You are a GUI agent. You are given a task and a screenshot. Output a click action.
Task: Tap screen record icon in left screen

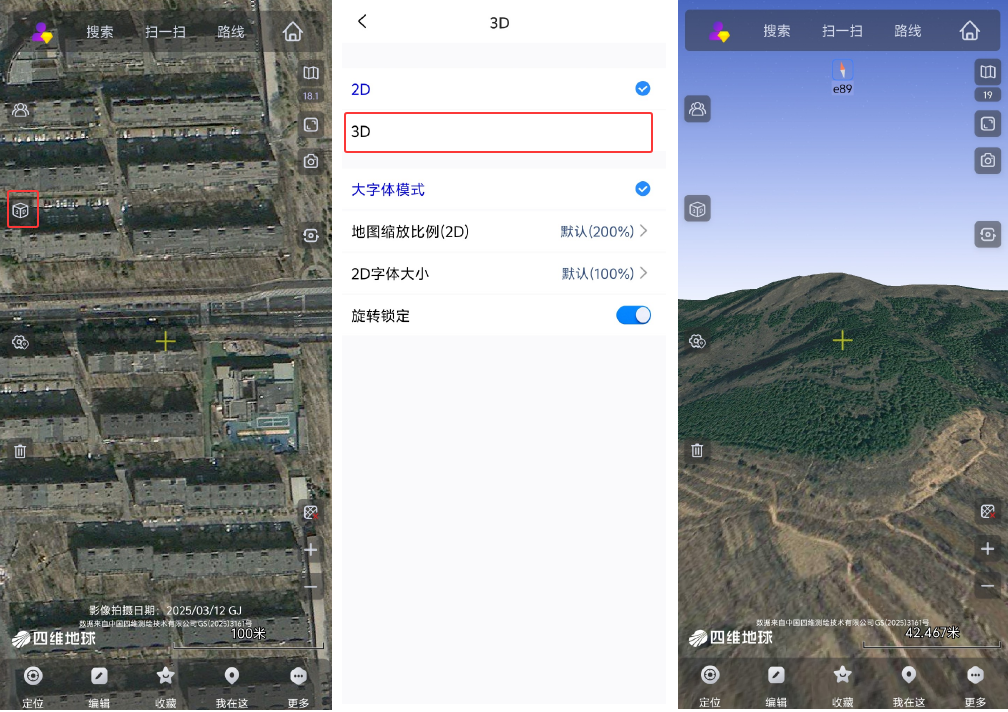point(311,235)
